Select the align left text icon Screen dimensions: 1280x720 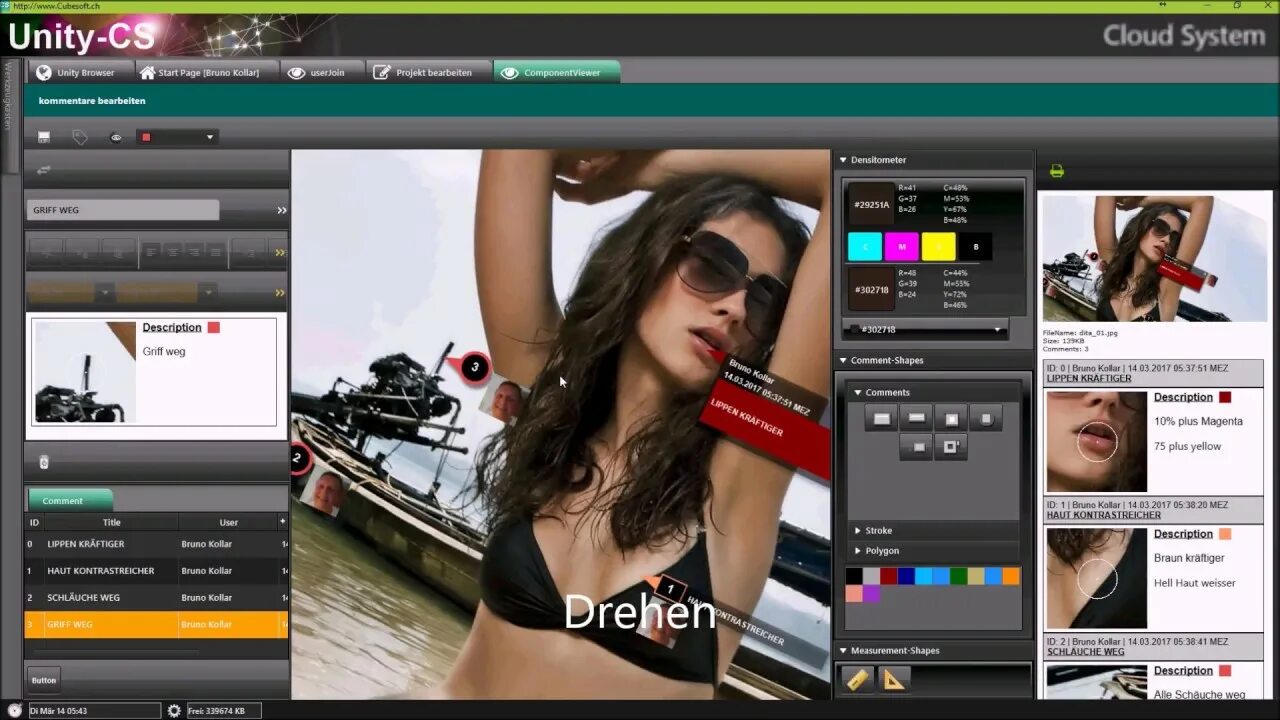[x=152, y=253]
